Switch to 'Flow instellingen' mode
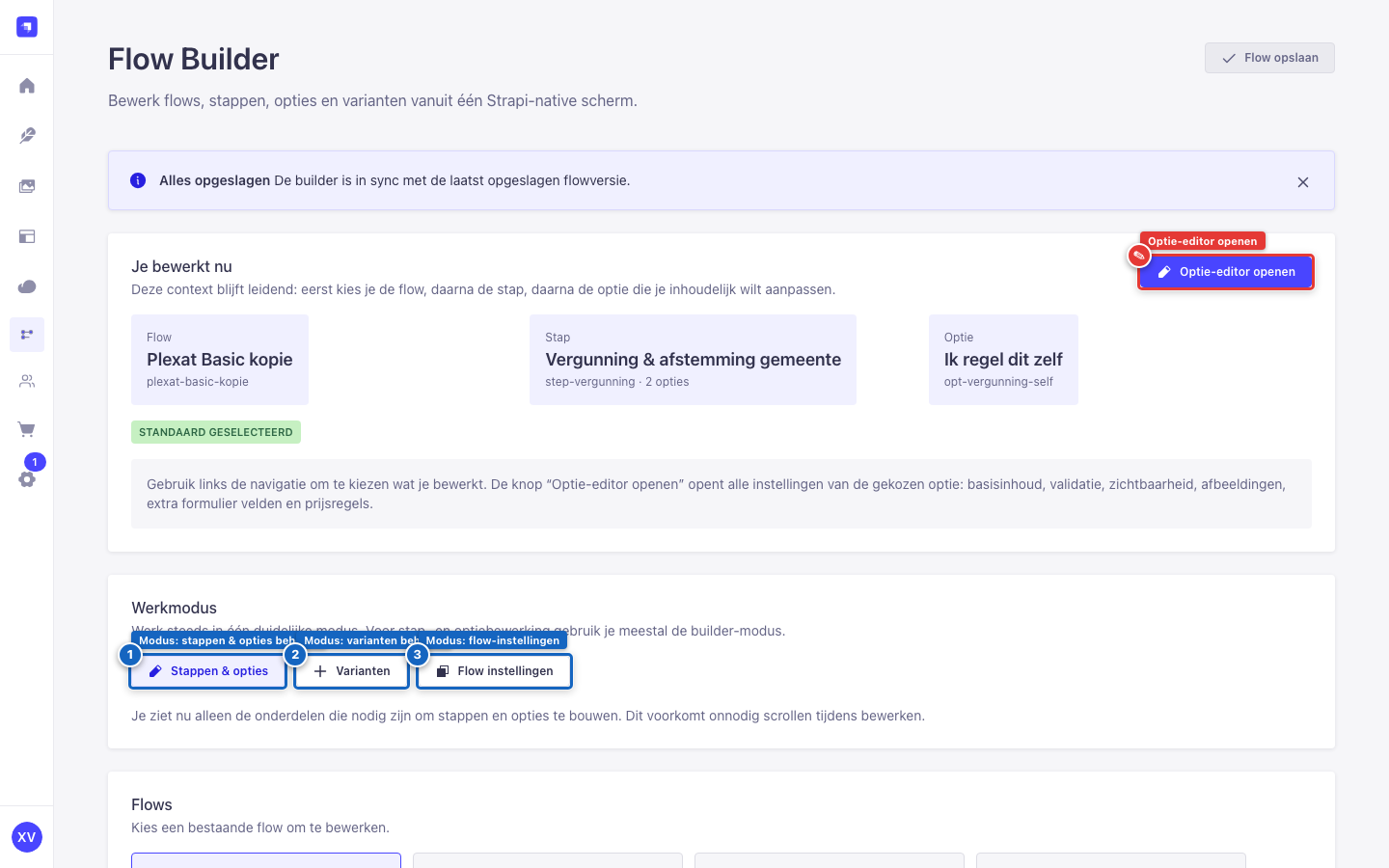Viewport: 1389px width, 868px height. pos(495,671)
